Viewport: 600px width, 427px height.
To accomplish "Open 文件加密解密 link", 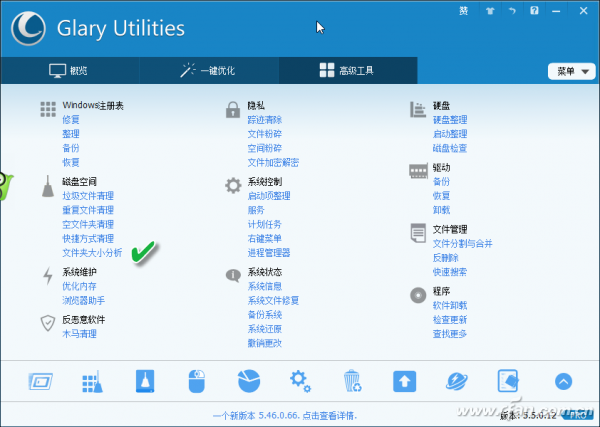I will [x=273, y=163].
